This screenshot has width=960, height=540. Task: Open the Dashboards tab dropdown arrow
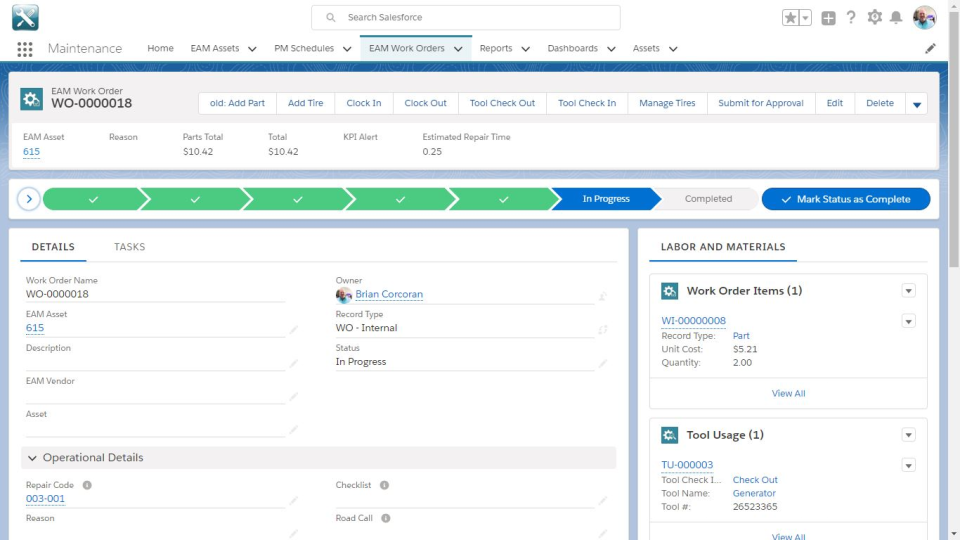[611, 49]
